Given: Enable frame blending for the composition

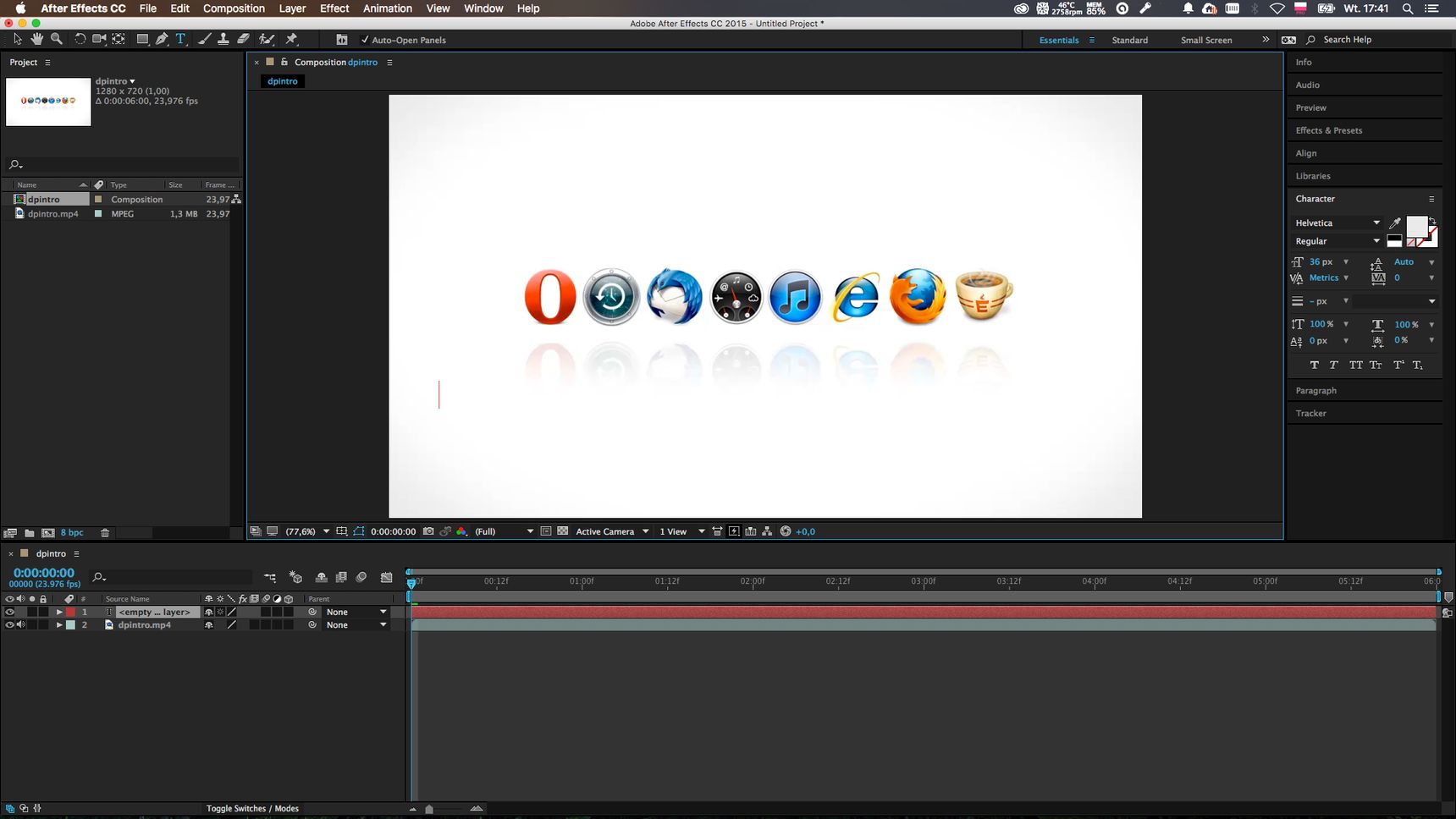Looking at the screenshot, I should coord(341,577).
